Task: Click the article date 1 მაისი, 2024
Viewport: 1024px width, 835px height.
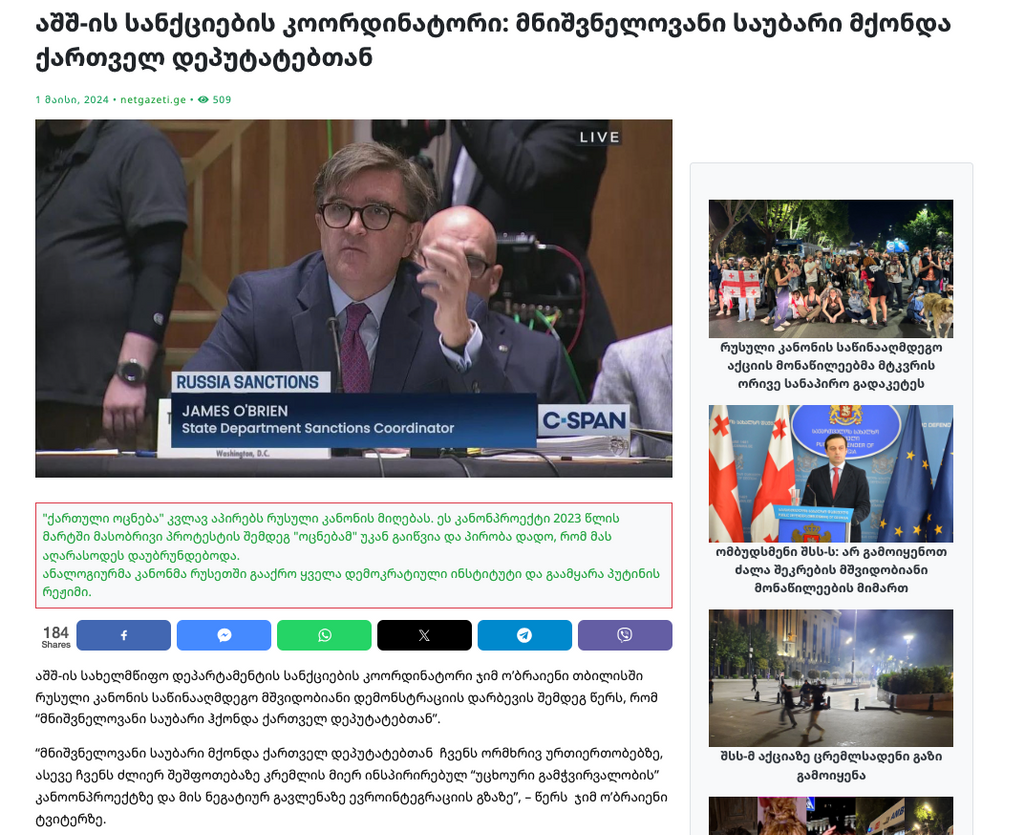Action: click(x=72, y=100)
